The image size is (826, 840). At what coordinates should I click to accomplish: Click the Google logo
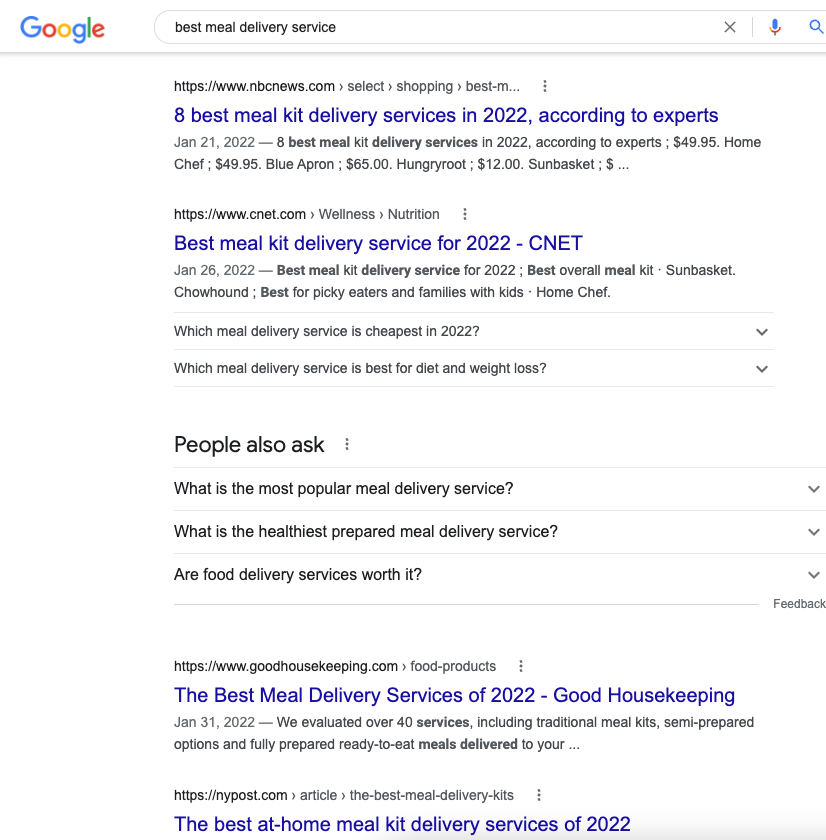(62, 28)
